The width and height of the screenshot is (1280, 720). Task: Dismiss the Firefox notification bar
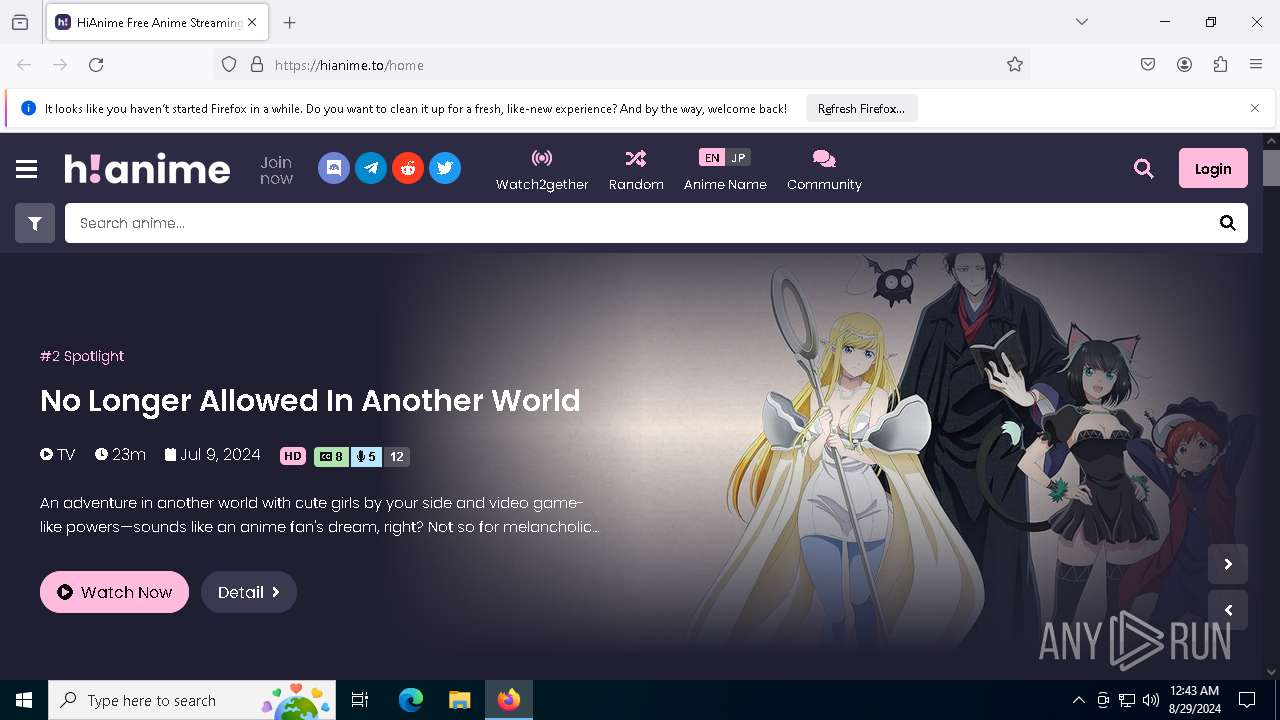pos(1255,108)
